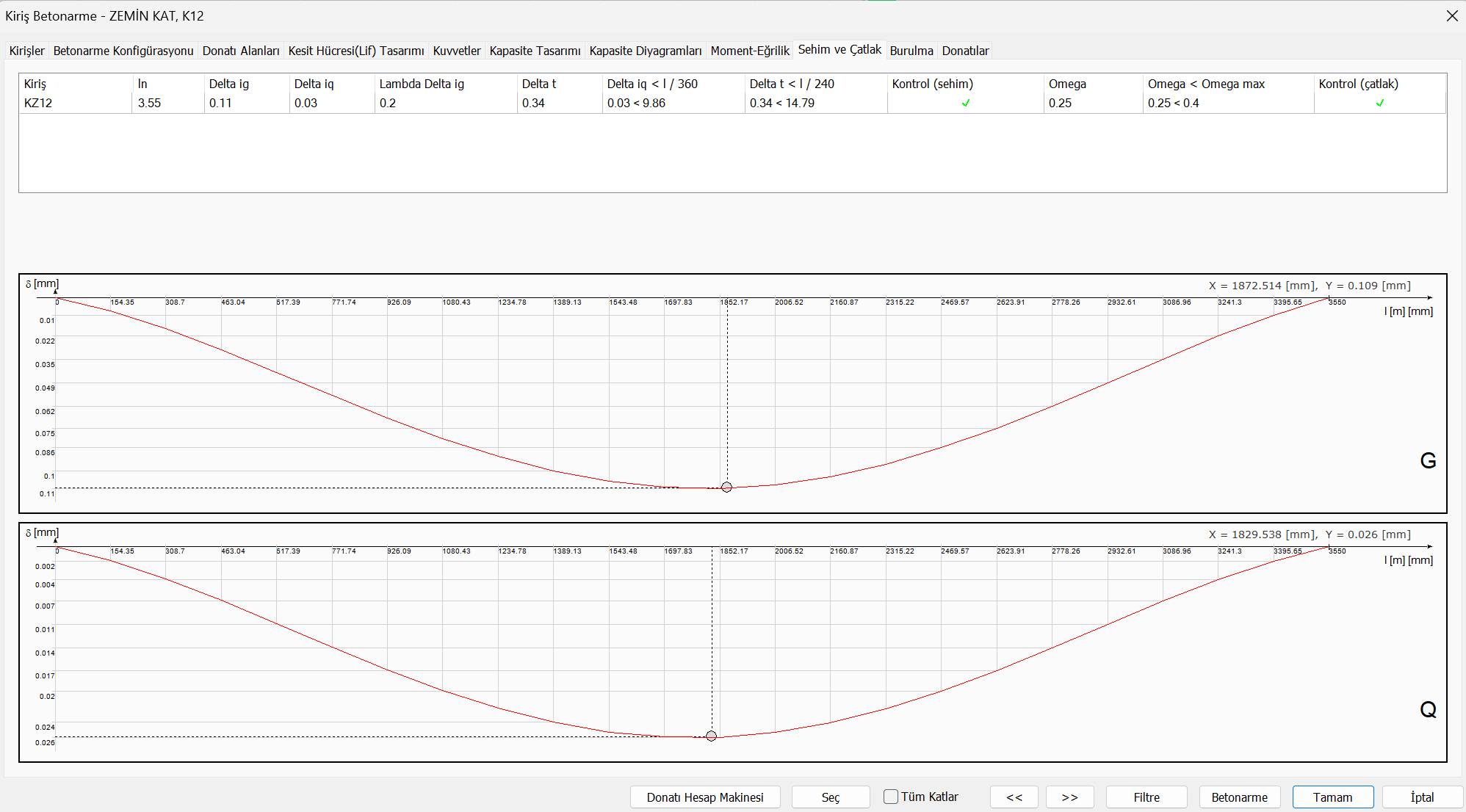Switch to Betonarme Konfigürasyonu tab
The width and height of the screenshot is (1466, 812).
pyautogui.click(x=123, y=51)
